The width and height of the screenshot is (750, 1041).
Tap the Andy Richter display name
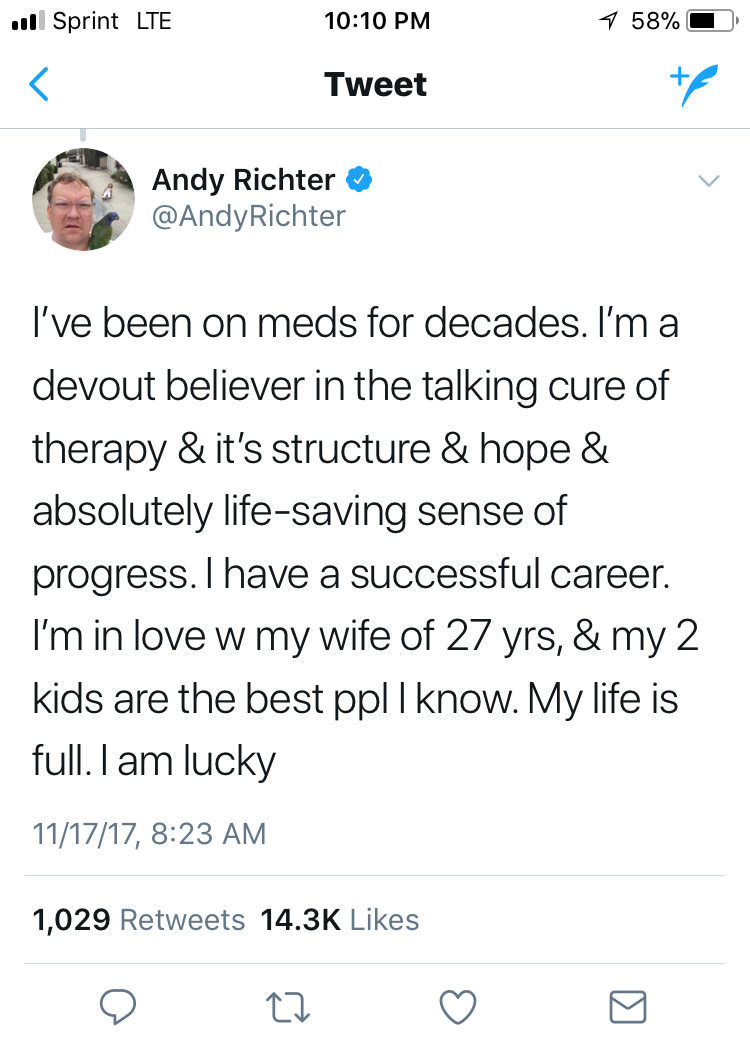[x=243, y=180]
